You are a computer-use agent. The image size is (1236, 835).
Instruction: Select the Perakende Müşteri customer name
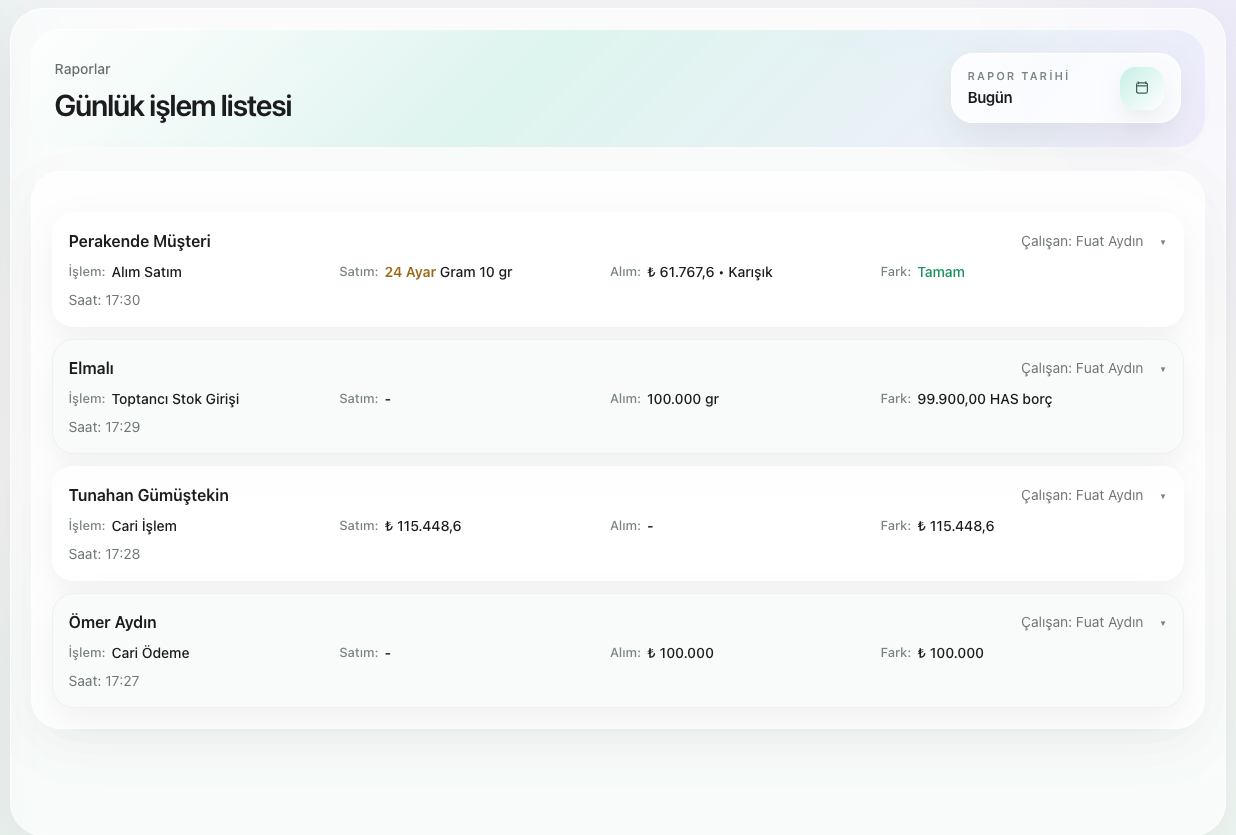click(140, 241)
